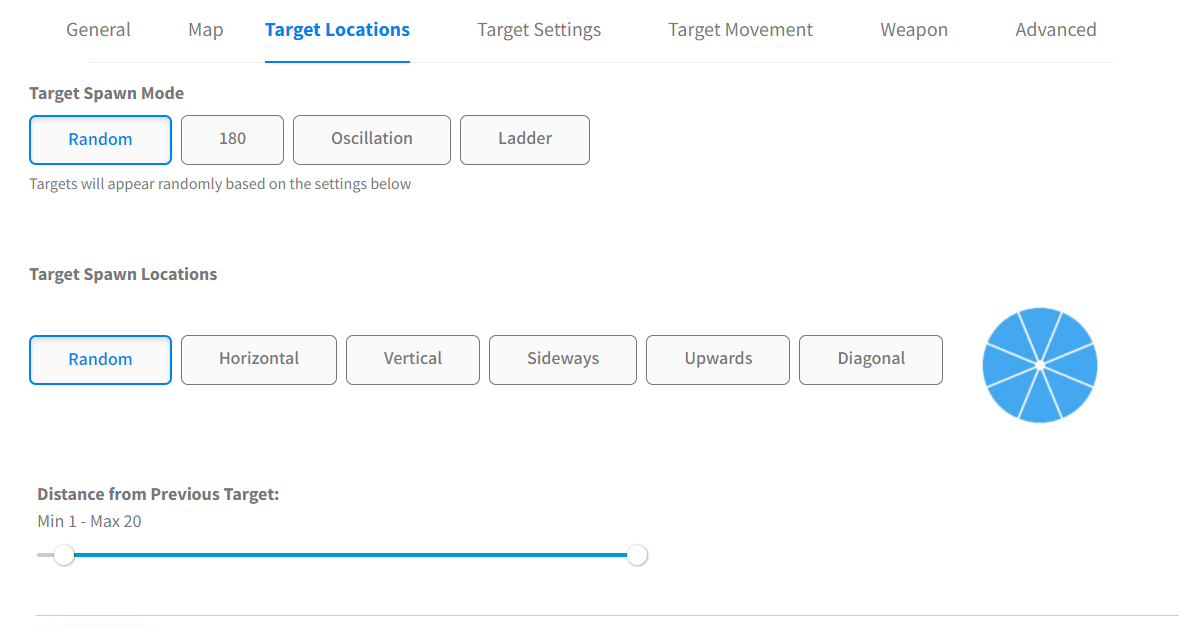Viewport: 1188px width, 627px height.
Task: Choose the 180 spawn mode
Action: pyautogui.click(x=232, y=139)
